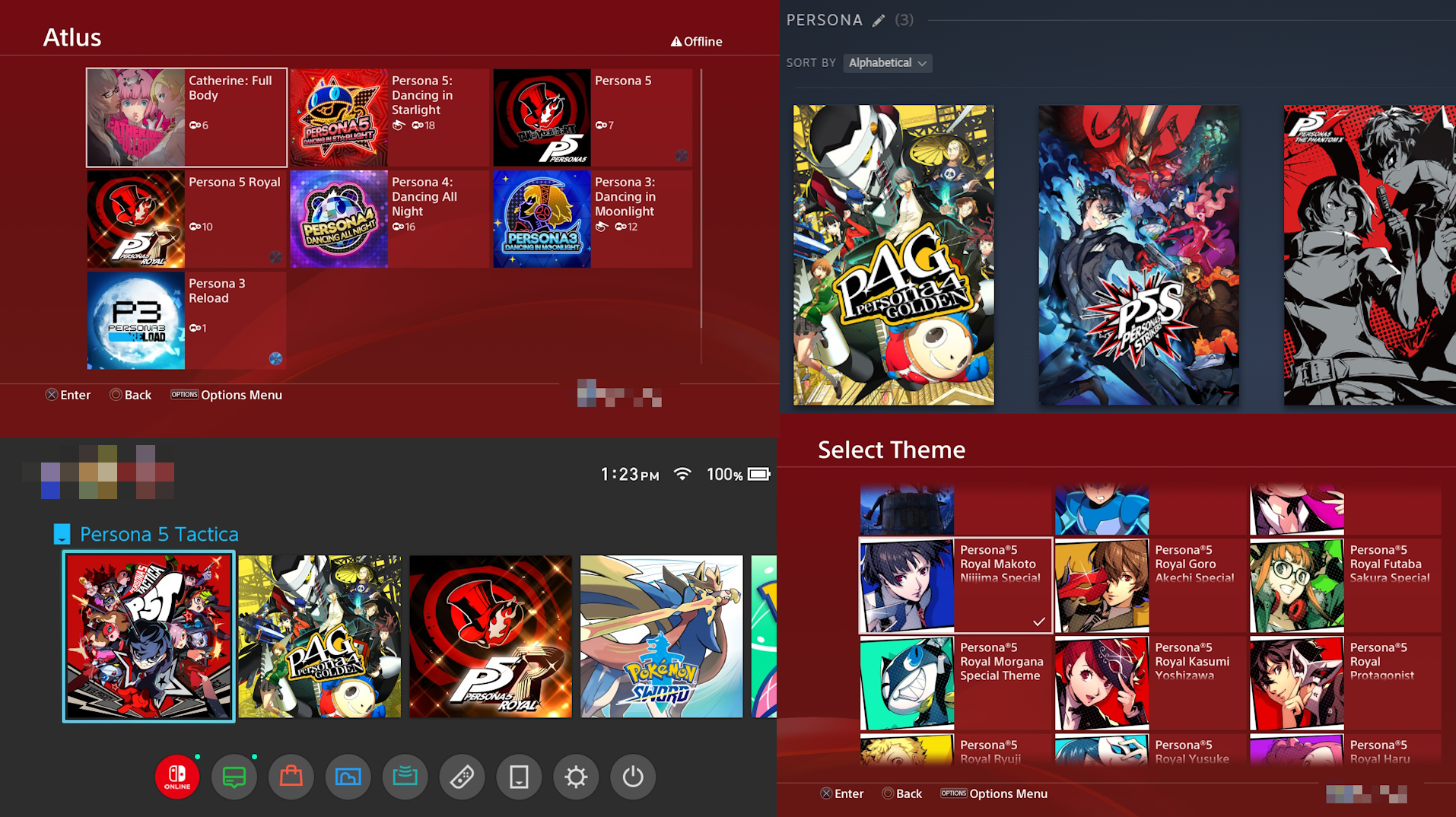
Task: Select Persona 5 Royal Futaba Sakura Special theme
Action: [x=1346, y=586]
